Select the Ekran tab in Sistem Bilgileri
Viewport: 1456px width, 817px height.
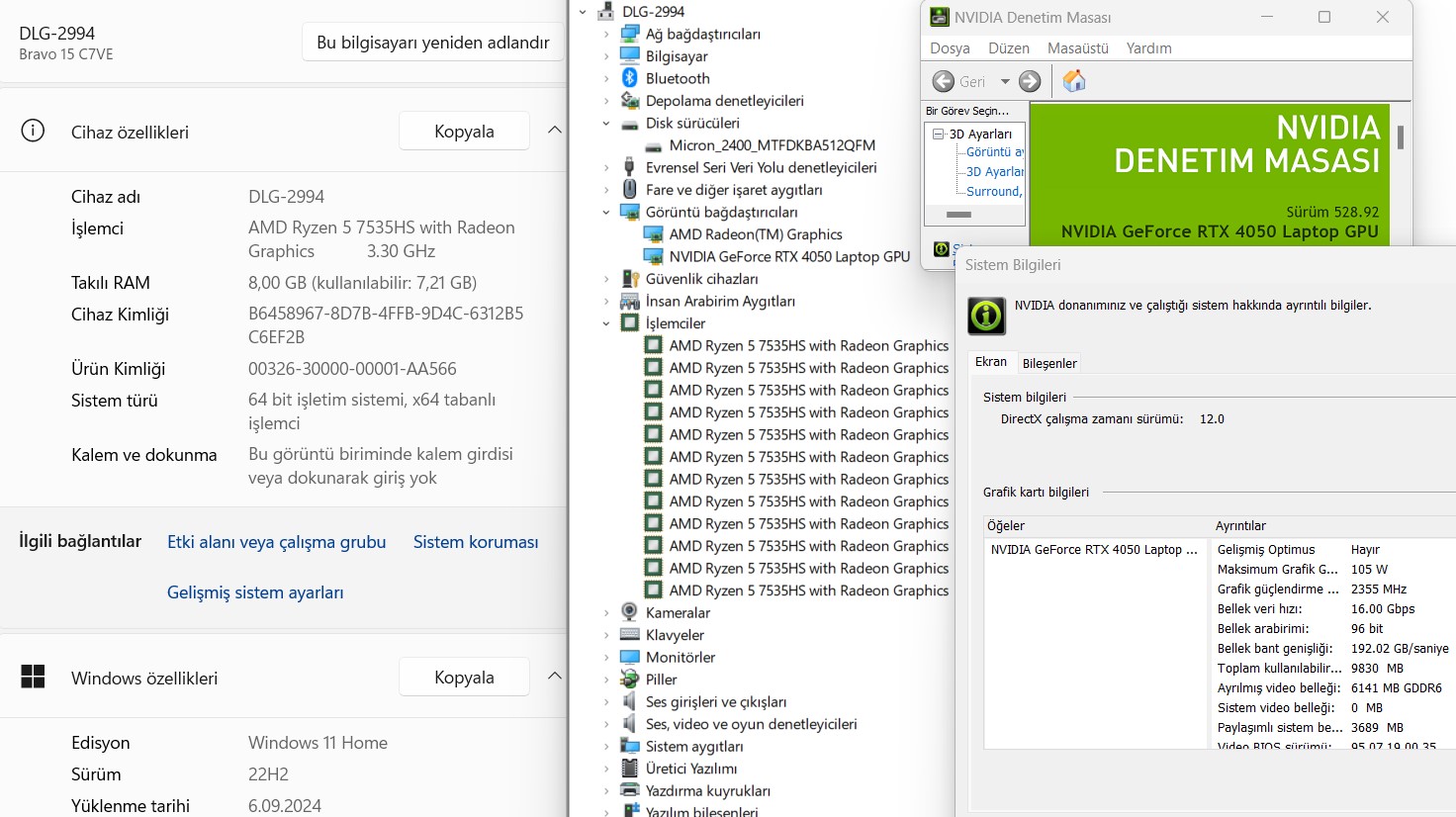click(x=991, y=362)
